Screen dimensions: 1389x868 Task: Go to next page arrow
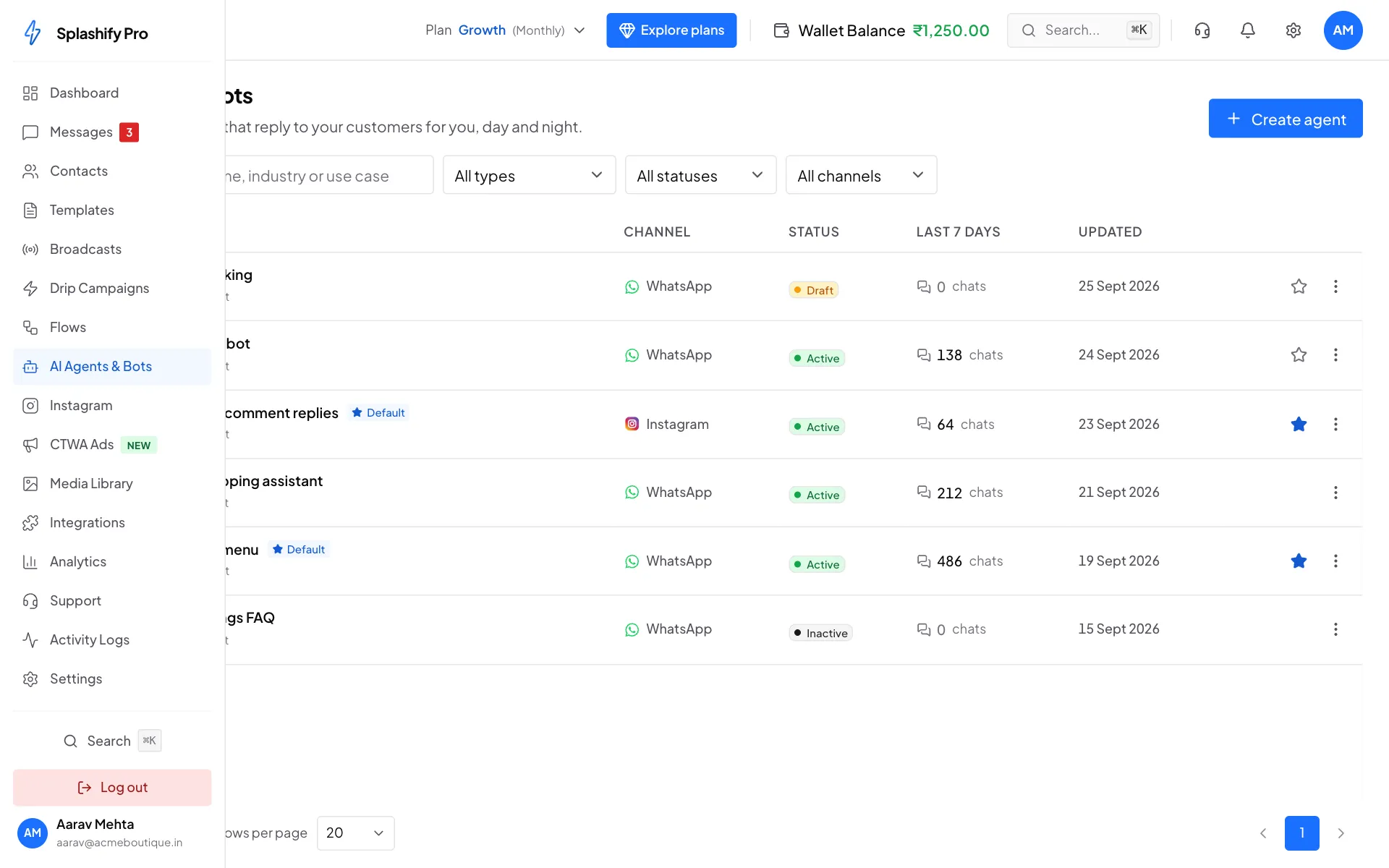pos(1341,833)
